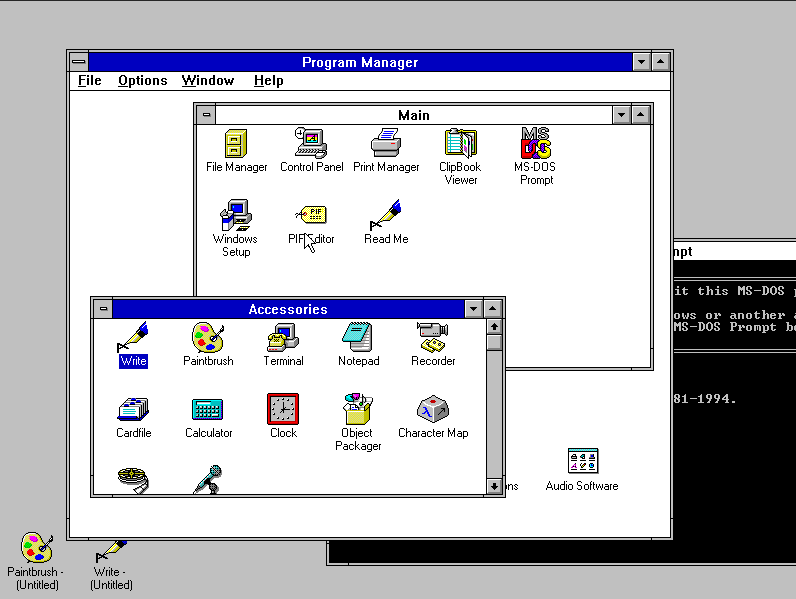
Task: Launch the Calculator accessory
Action: click(x=208, y=410)
